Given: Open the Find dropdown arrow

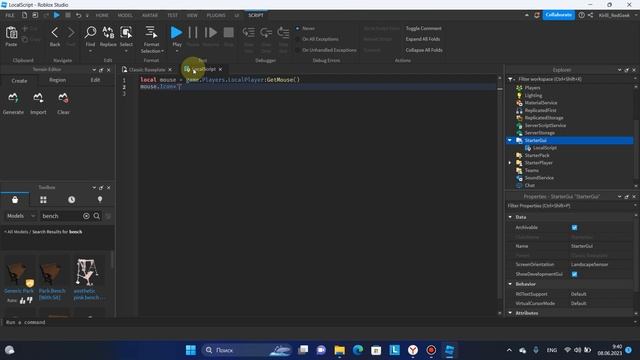Looking at the screenshot, I should point(90,51).
